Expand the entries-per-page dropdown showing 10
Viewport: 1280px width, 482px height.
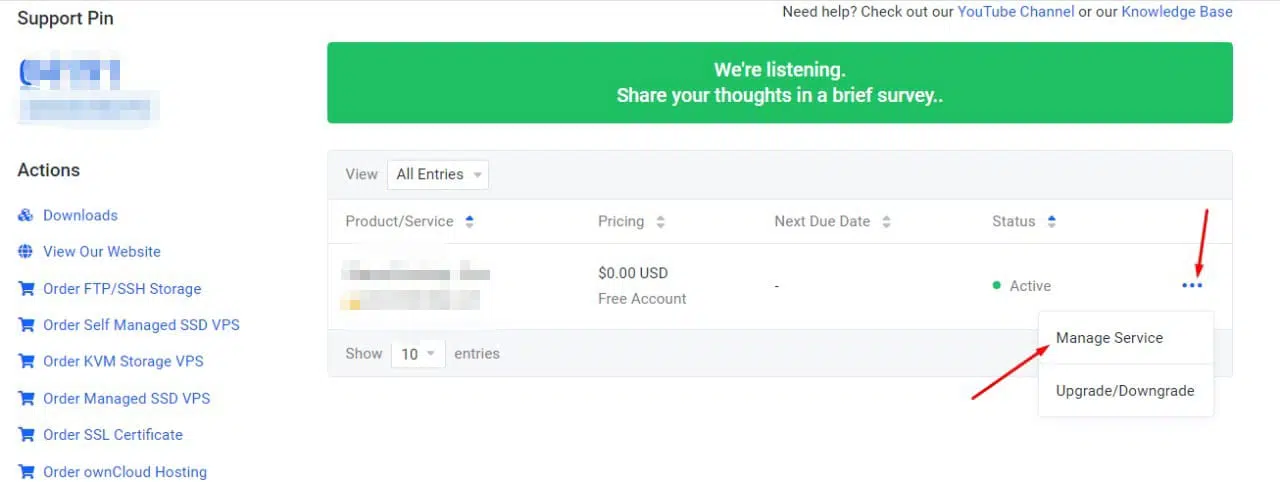pos(418,354)
